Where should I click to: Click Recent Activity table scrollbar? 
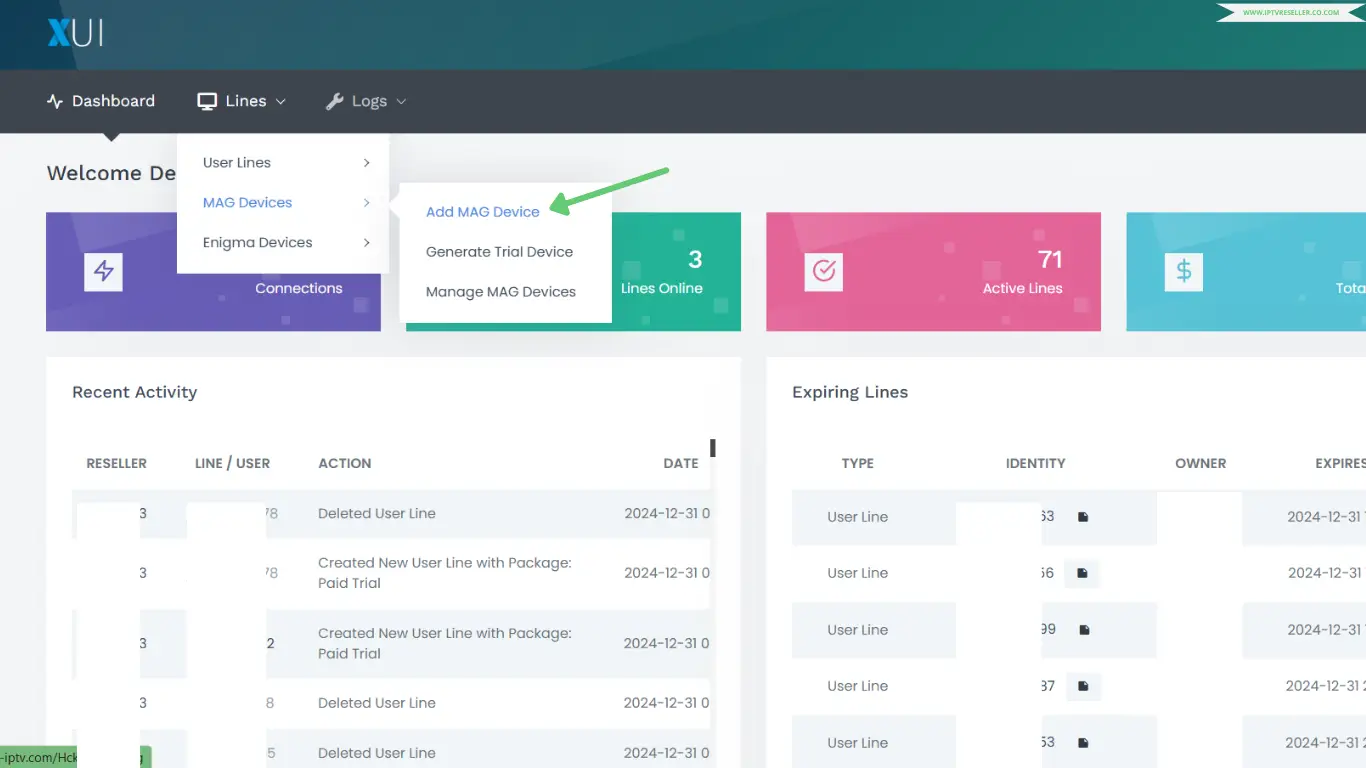click(x=713, y=448)
